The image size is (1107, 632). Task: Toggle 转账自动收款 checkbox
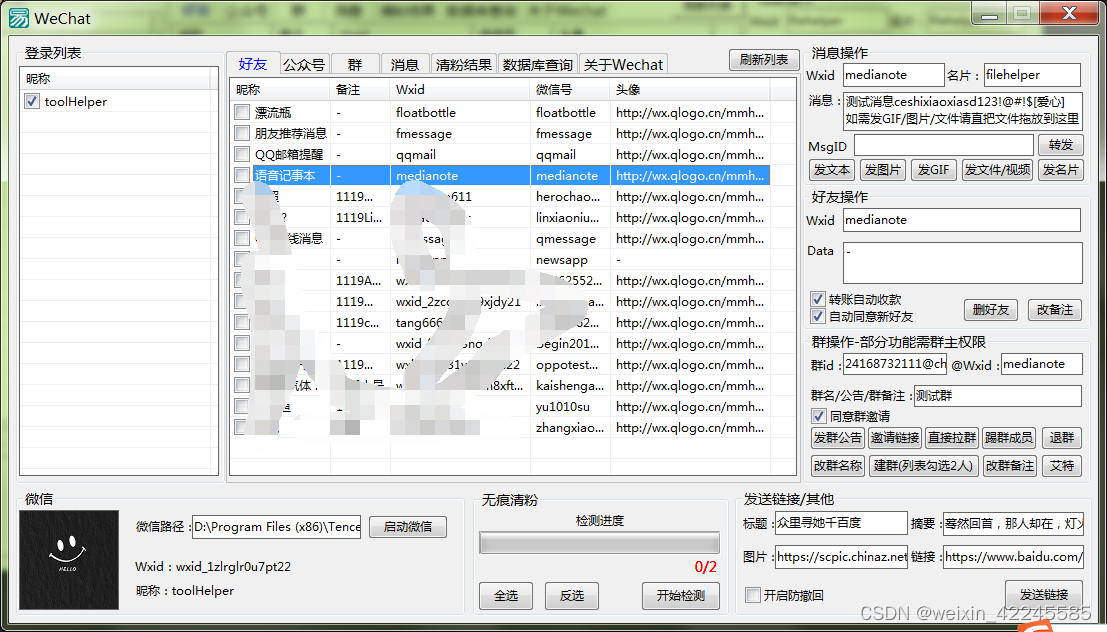(818, 299)
